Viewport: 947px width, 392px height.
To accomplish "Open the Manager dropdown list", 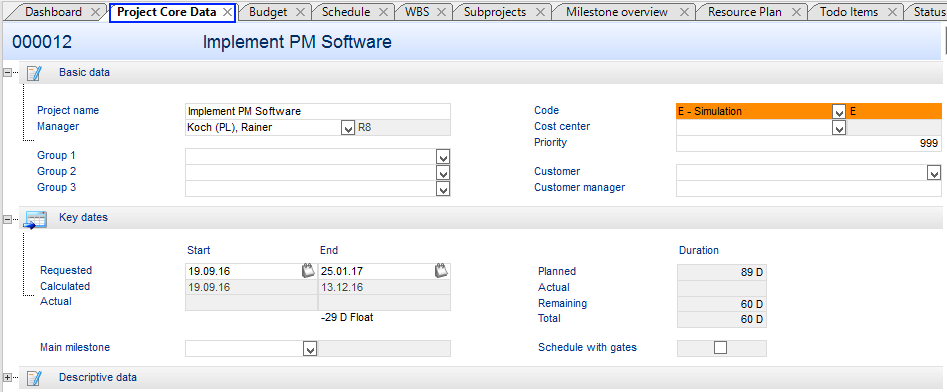I will click(x=347, y=128).
